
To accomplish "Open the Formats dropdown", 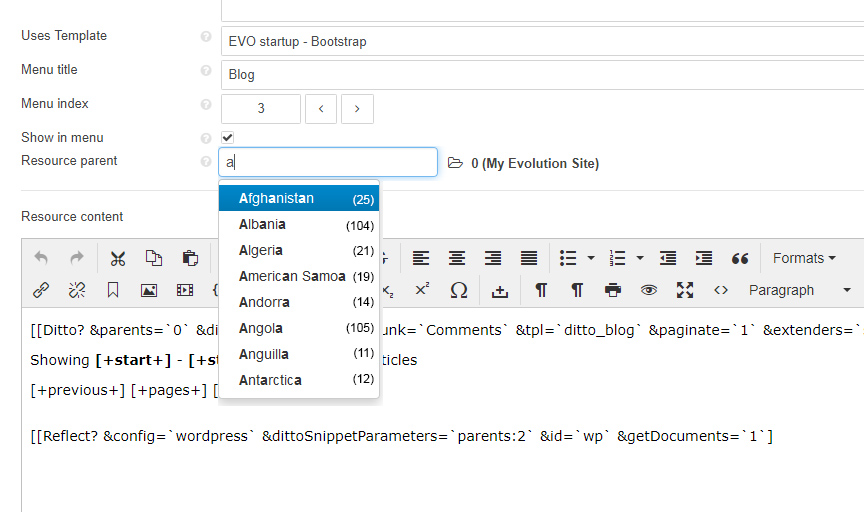I will pos(804,258).
